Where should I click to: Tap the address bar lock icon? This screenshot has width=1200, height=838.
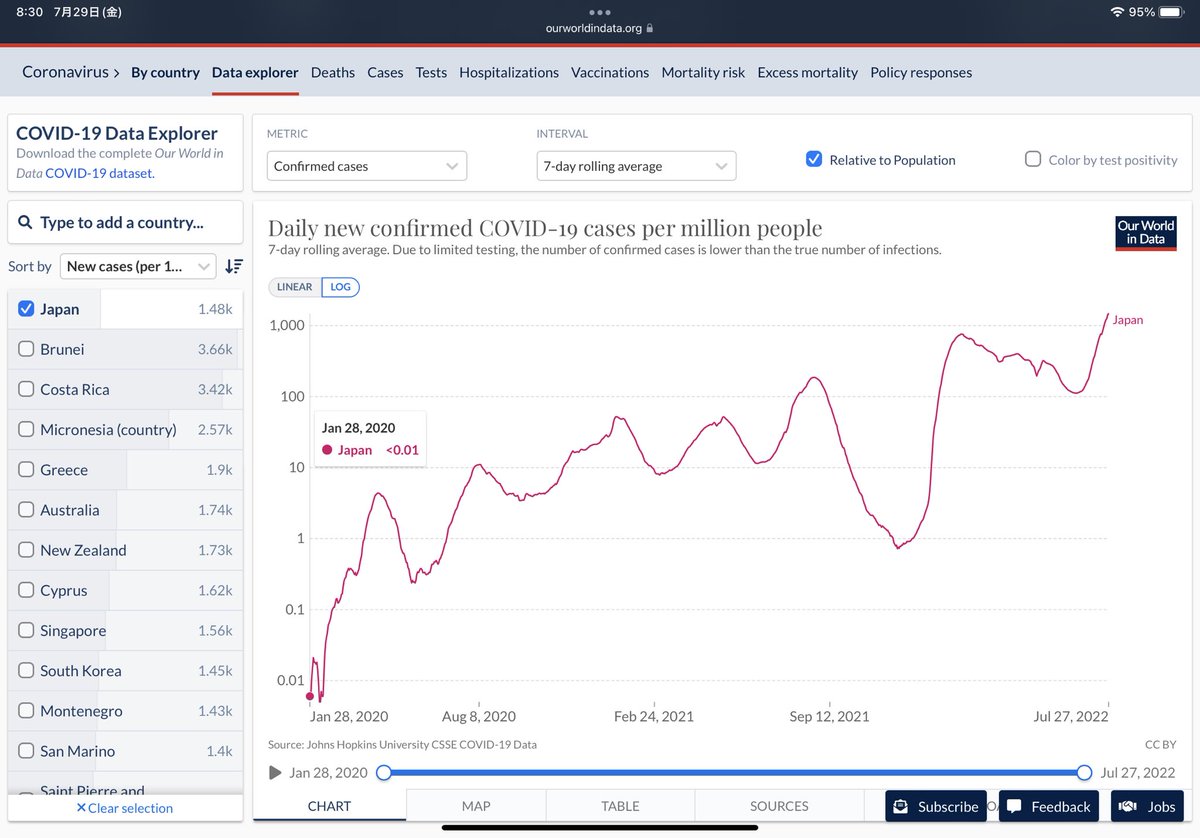click(x=650, y=28)
